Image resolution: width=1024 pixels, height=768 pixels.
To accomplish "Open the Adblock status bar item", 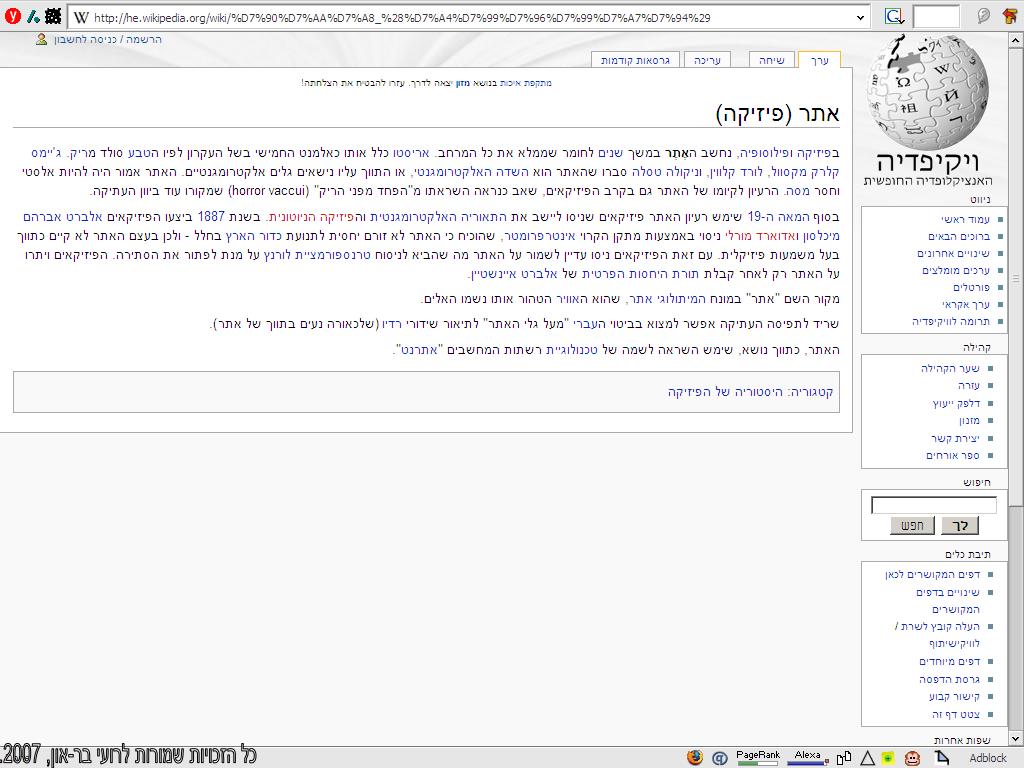I will 987,758.
